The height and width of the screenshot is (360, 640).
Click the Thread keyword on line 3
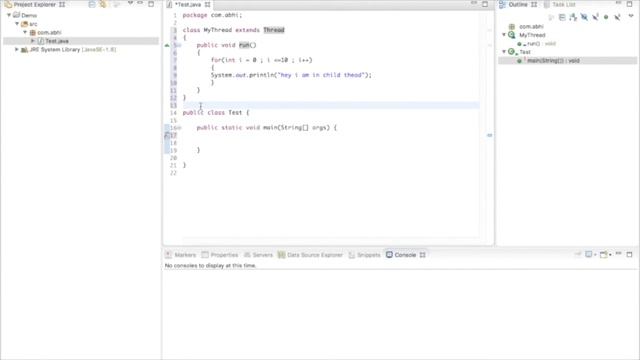coord(274,30)
